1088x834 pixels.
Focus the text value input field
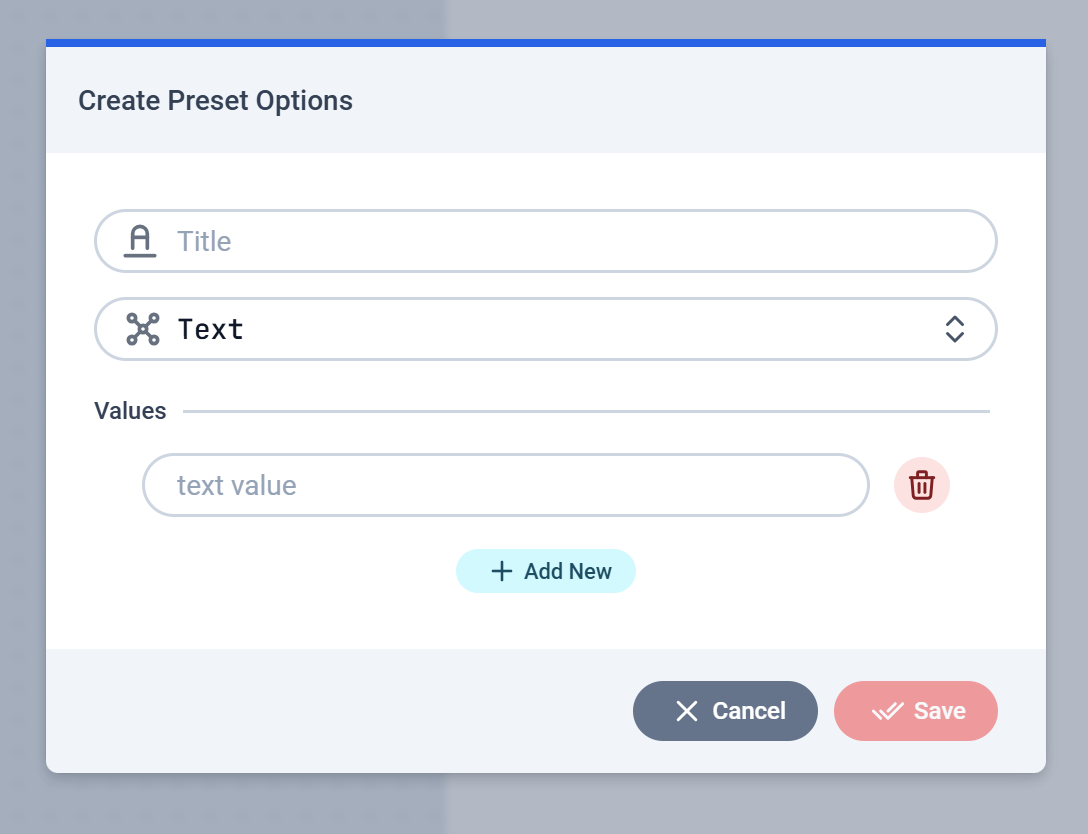pos(506,485)
